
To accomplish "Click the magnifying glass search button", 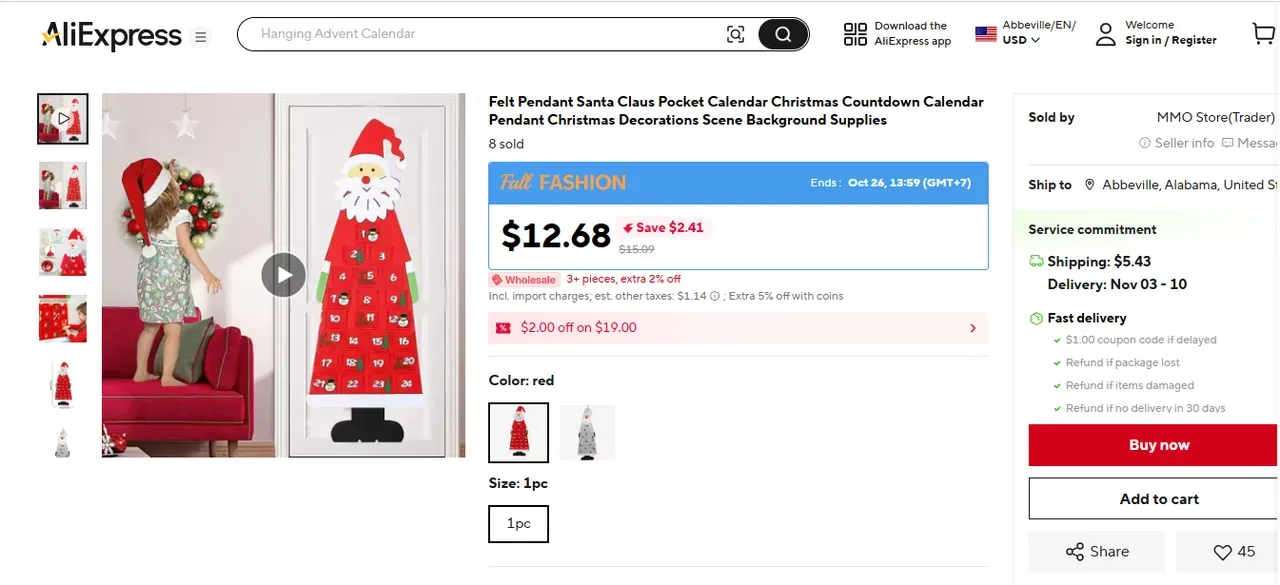I will tap(783, 34).
